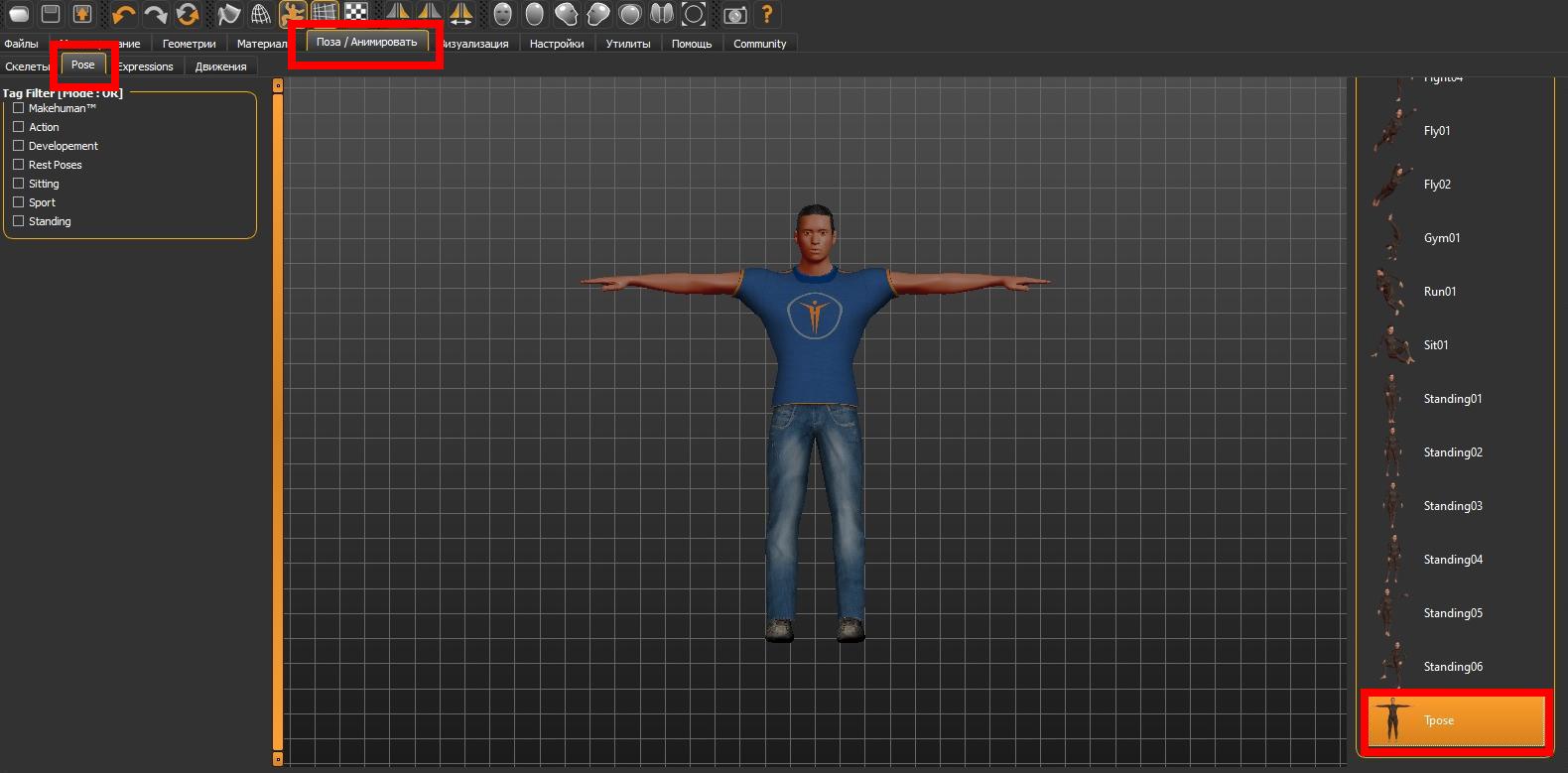Undo the last action

point(124,15)
